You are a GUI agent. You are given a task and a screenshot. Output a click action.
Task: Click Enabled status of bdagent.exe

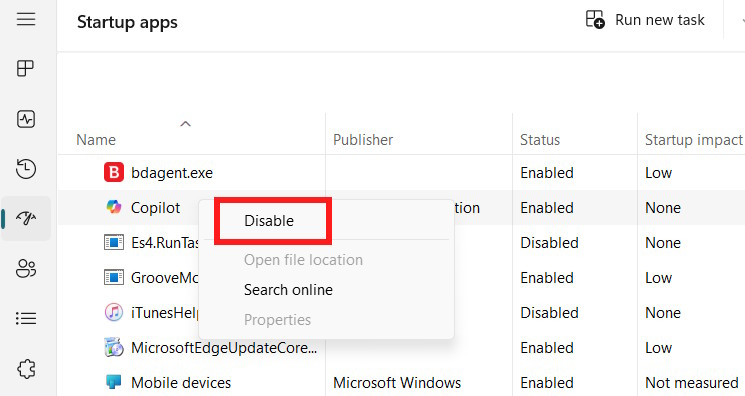(547, 173)
